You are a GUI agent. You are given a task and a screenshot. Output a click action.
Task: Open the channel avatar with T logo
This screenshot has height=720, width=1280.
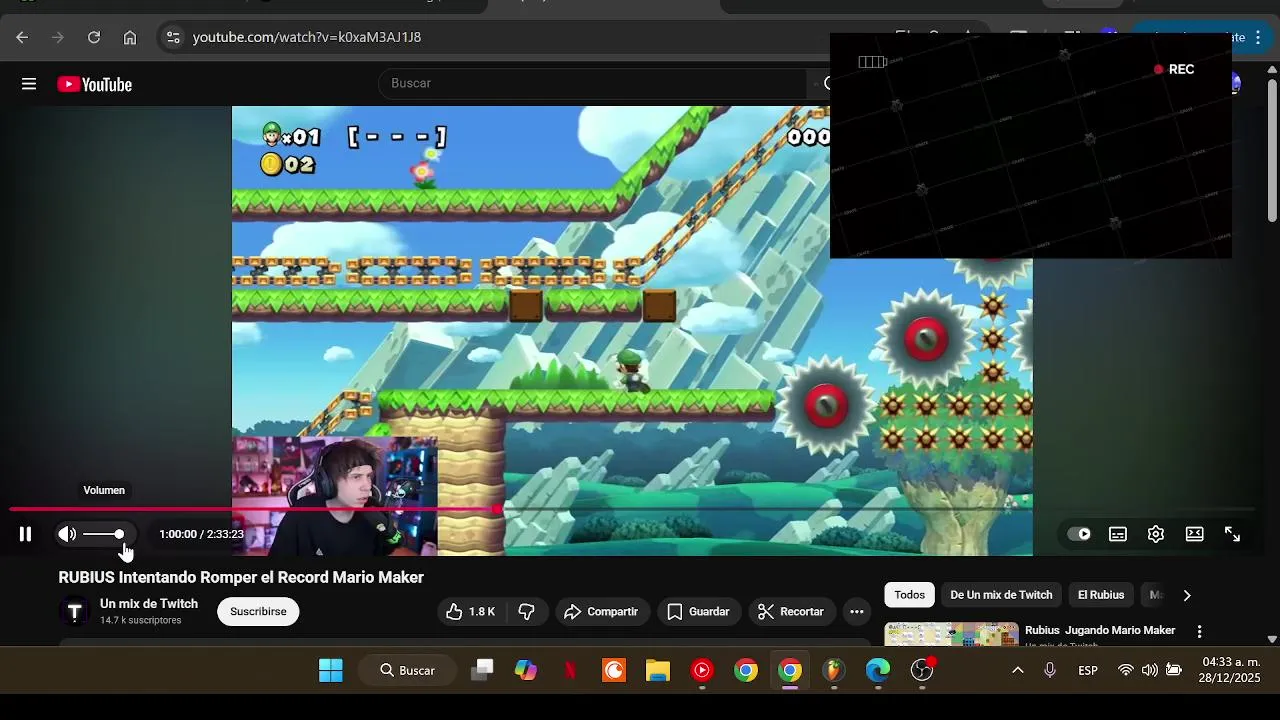click(x=74, y=611)
